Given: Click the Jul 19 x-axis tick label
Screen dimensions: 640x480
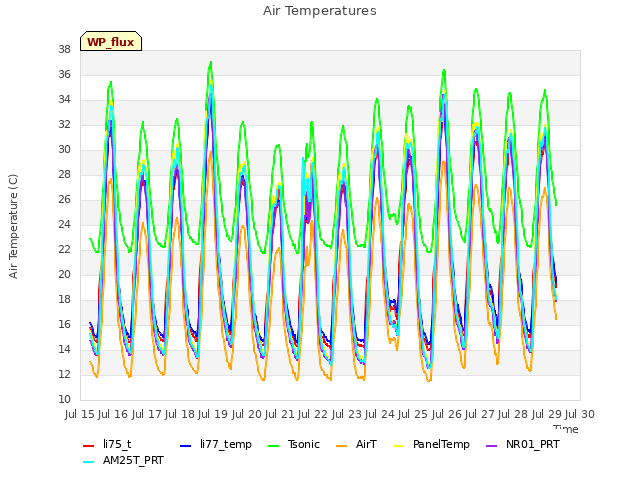Looking at the screenshot, I should (x=213, y=414).
